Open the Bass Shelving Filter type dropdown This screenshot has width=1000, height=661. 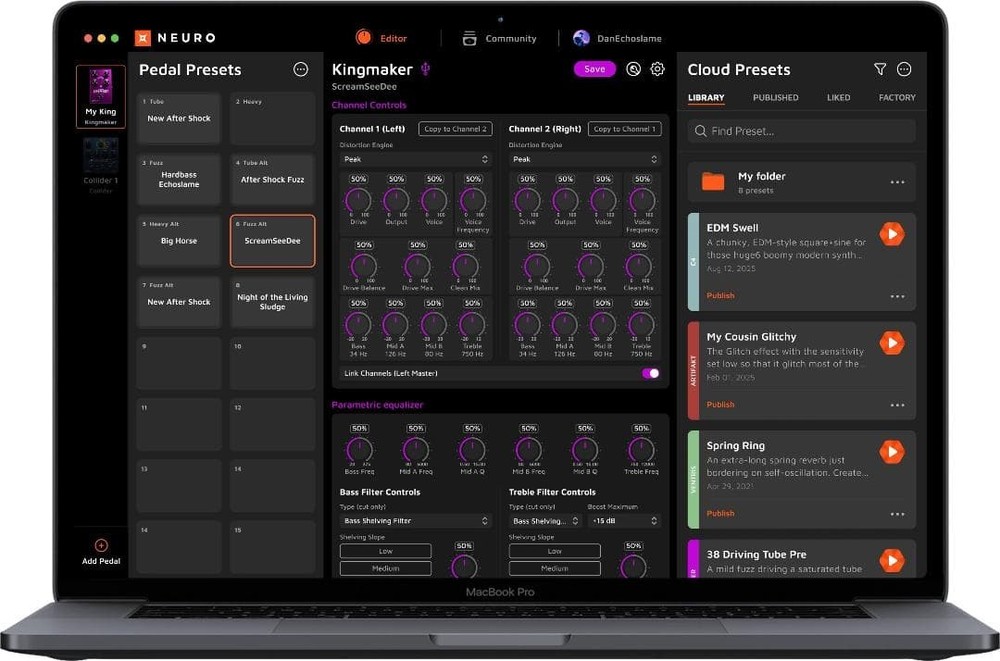pos(415,521)
